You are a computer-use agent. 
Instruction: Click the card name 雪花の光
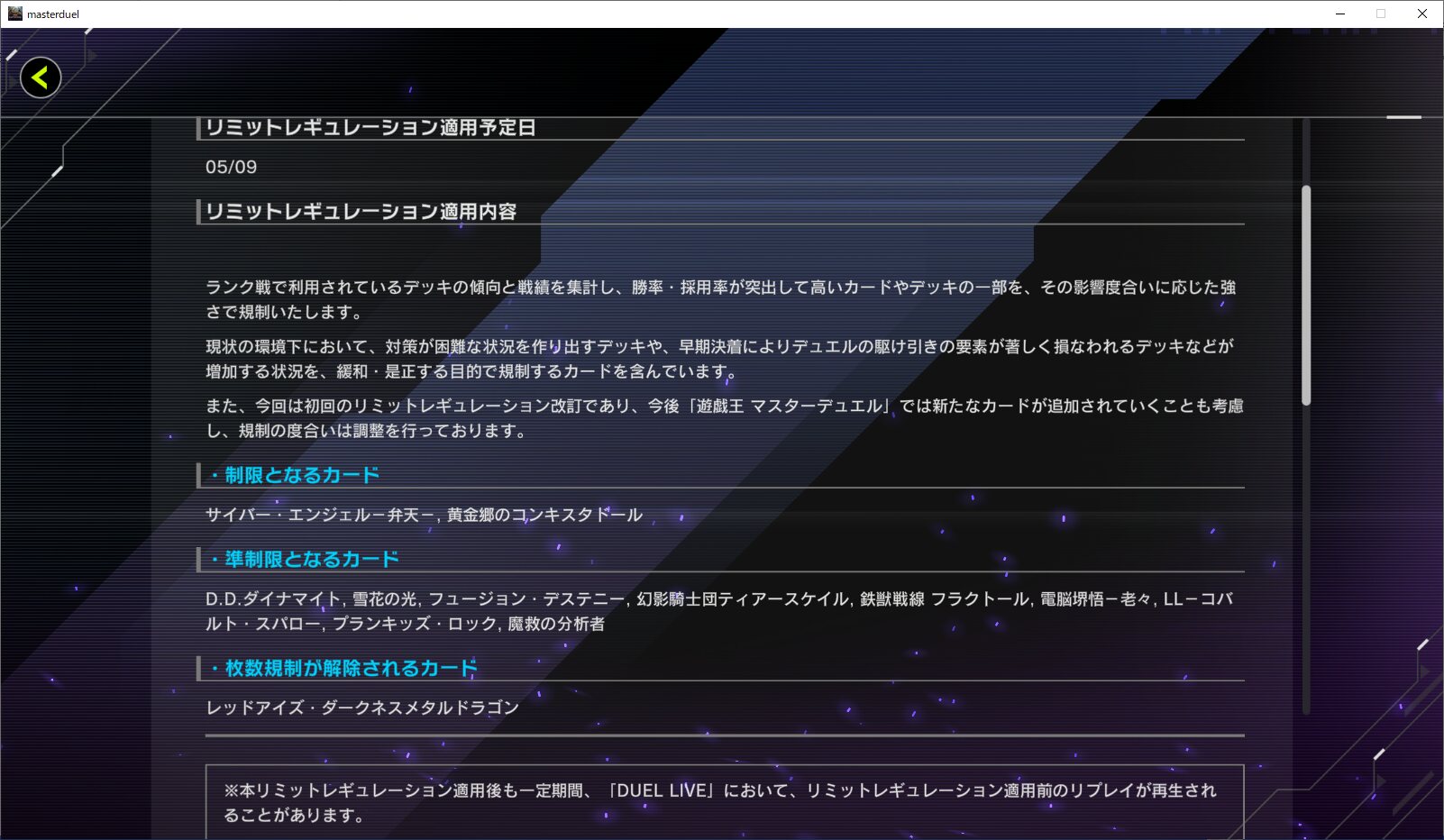tap(385, 598)
